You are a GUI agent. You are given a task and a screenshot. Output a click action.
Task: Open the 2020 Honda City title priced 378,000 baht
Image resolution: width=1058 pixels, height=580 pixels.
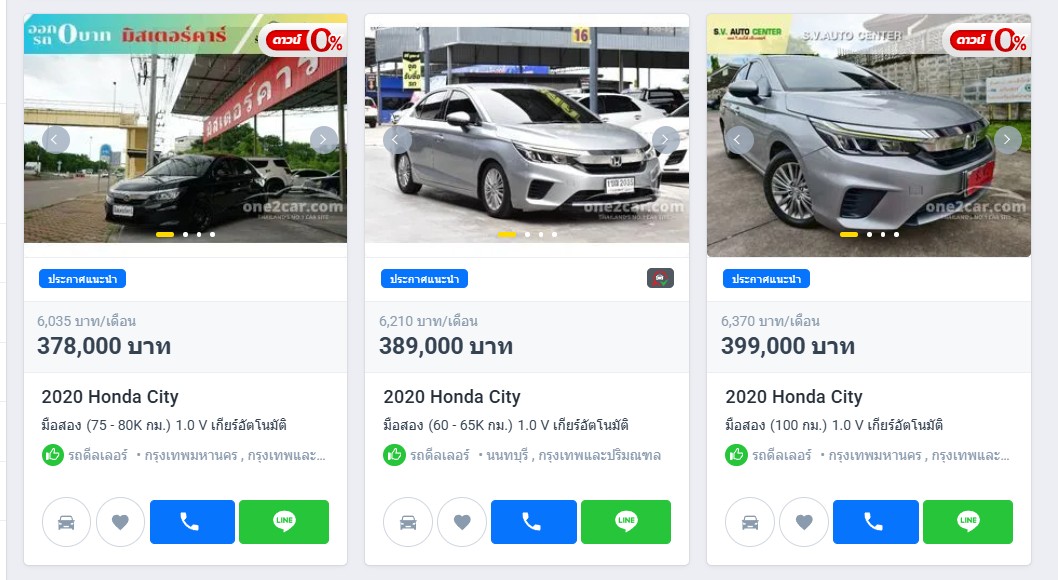pos(110,397)
